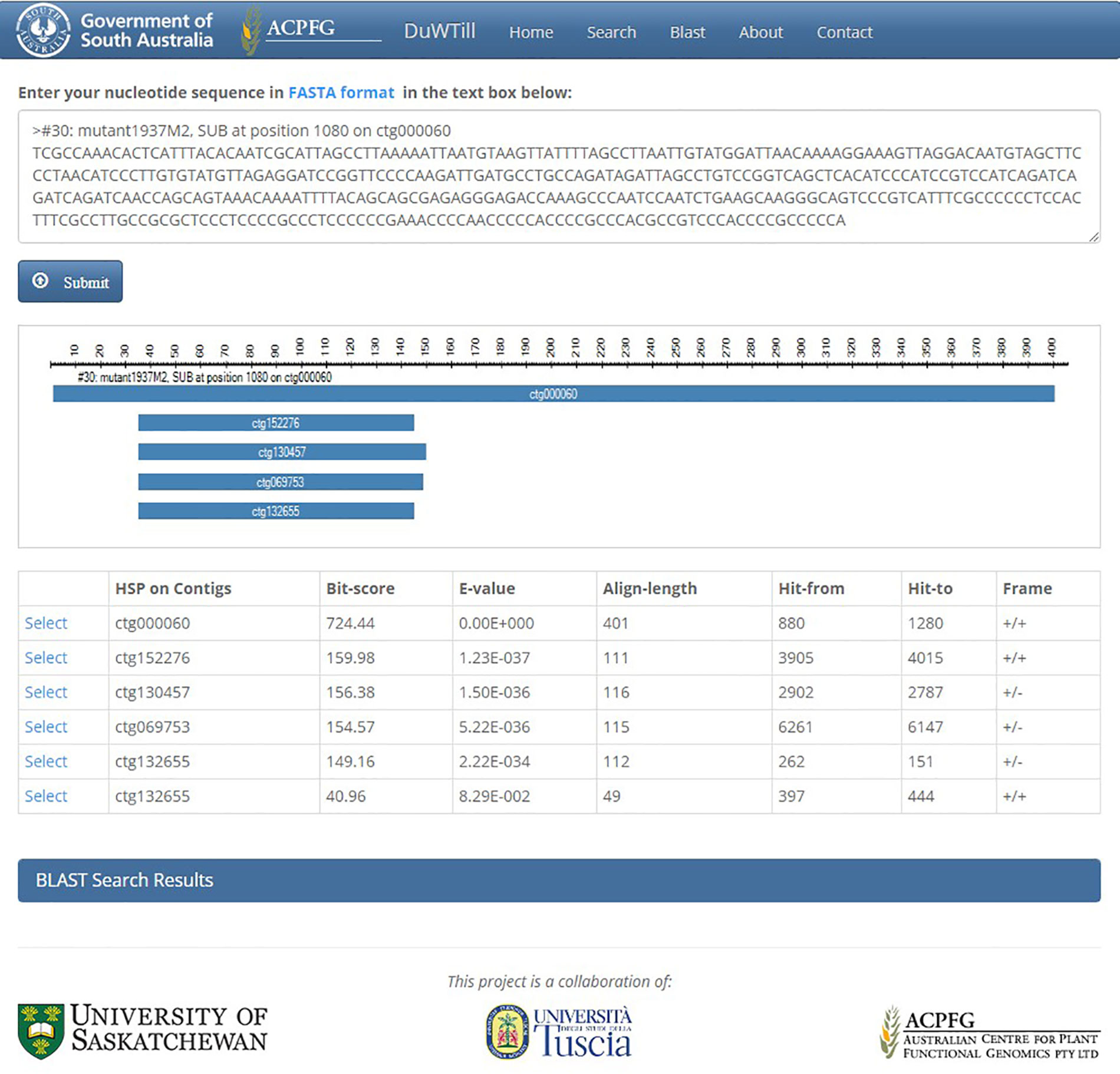Go to the Home menu item
The width and height of the screenshot is (1120, 1074).
click(531, 32)
